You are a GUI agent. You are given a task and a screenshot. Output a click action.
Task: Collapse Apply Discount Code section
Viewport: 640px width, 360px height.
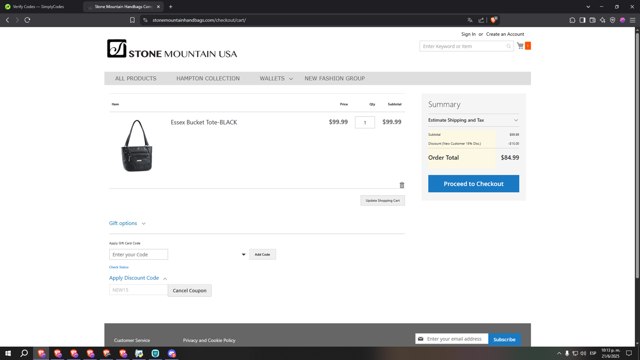[x=138, y=278]
